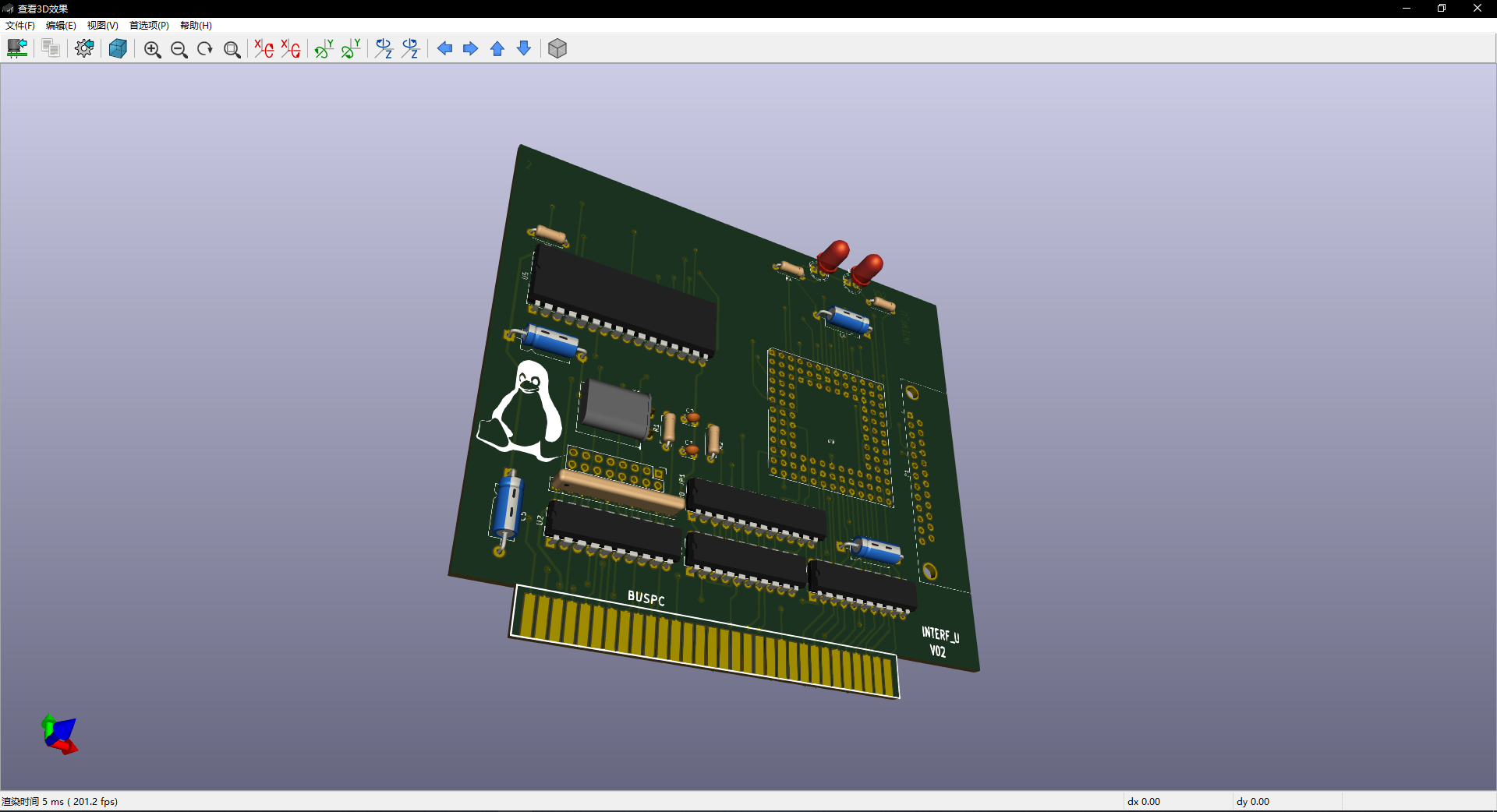Toggle the raytracing render engine cube
The image size is (1497, 812).
(118, 48)
